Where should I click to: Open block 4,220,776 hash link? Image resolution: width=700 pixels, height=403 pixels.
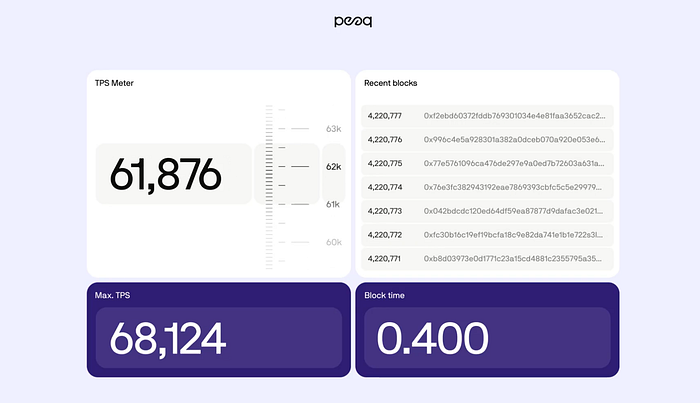tap(514, 140)
